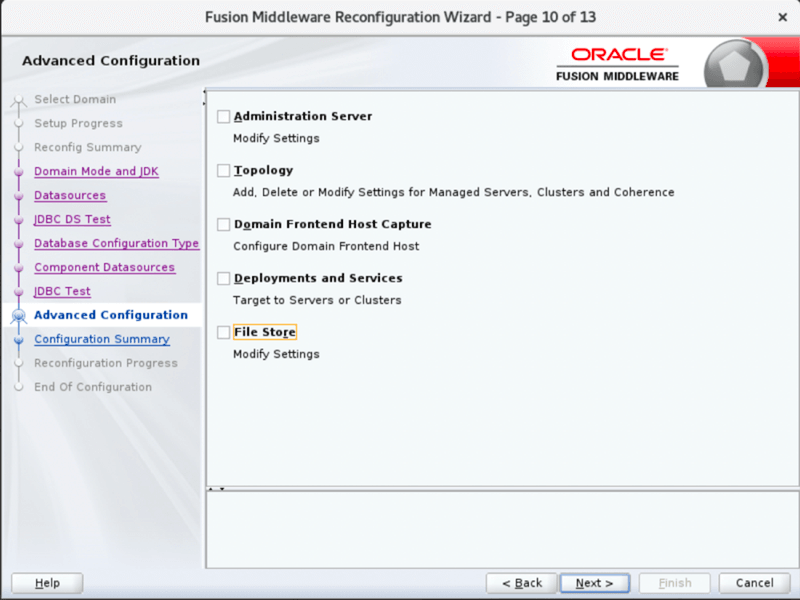Click the 'Modify Settings' text under File Store

pos(276,354)
